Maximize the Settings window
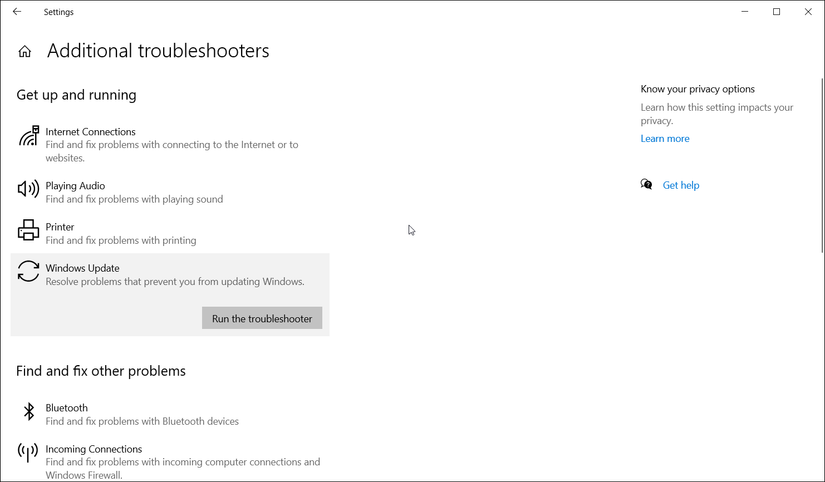The height and width of the screenshot is (482, 825). click(x=776, y=12)
